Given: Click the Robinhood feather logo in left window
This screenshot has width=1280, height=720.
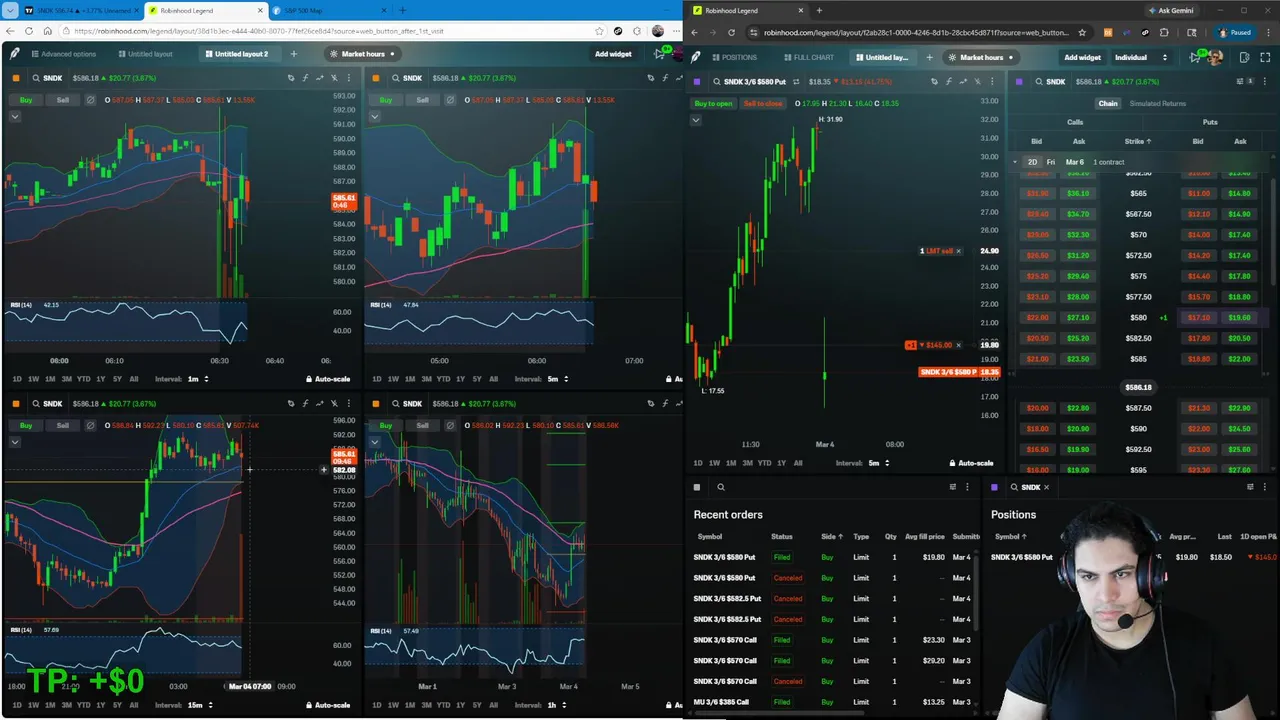Looking at the screenshot, I should [14, 54].
